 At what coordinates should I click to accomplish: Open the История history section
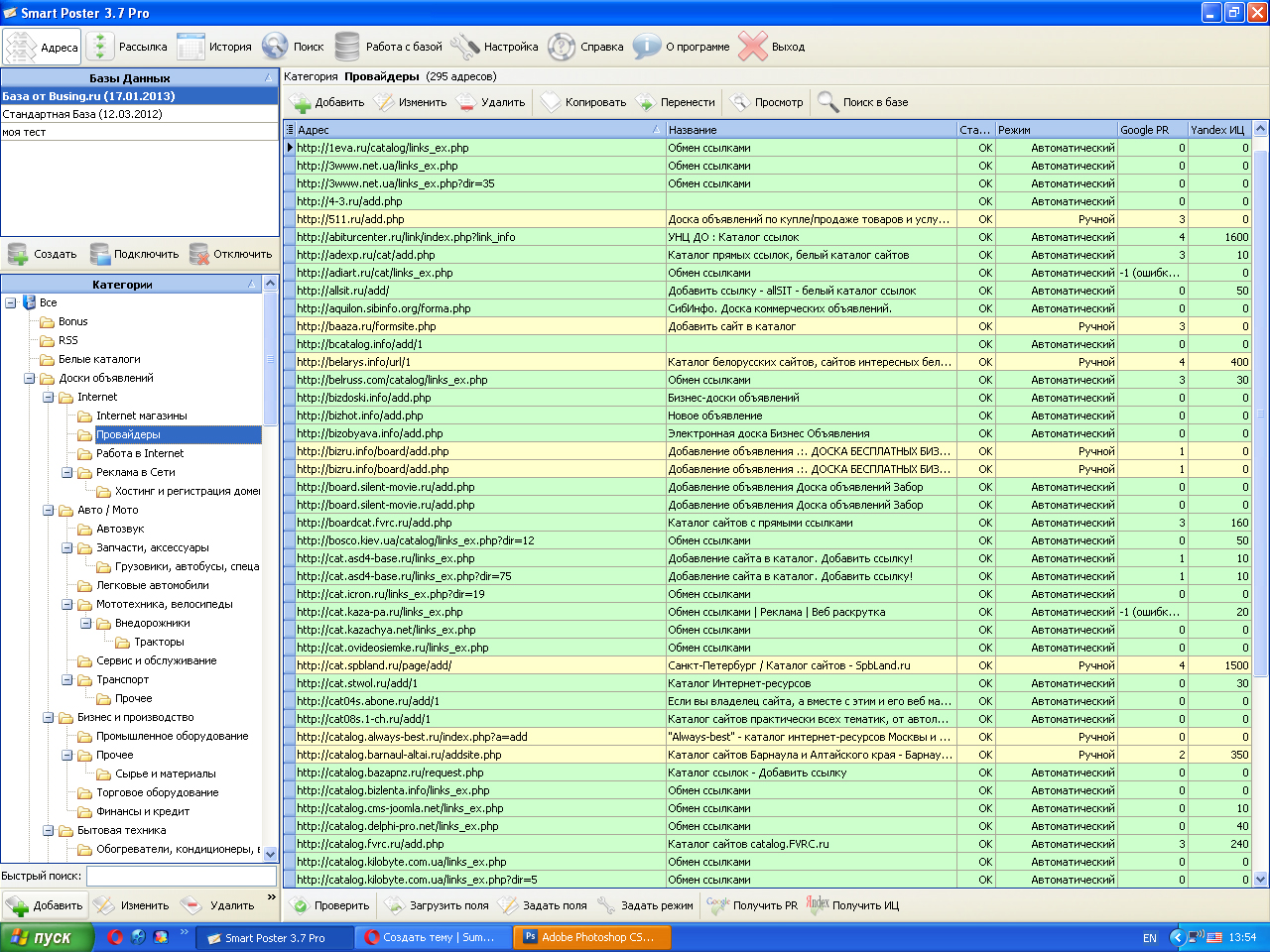coord(215,47)
